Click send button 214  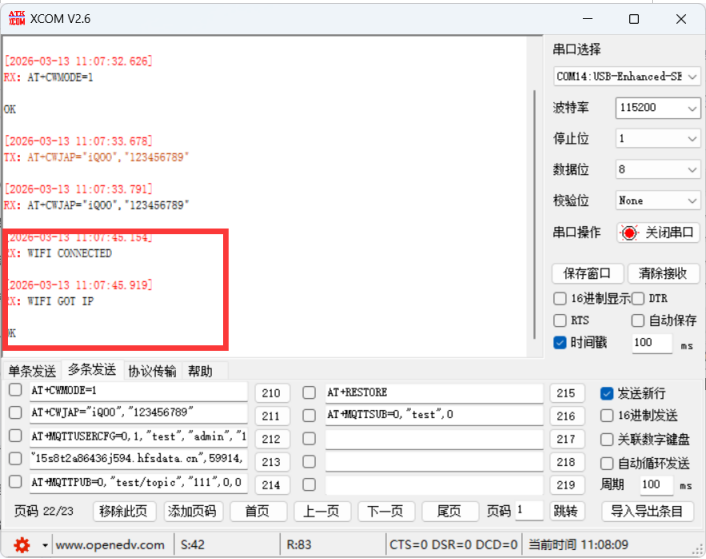click(x=272, y=485)
